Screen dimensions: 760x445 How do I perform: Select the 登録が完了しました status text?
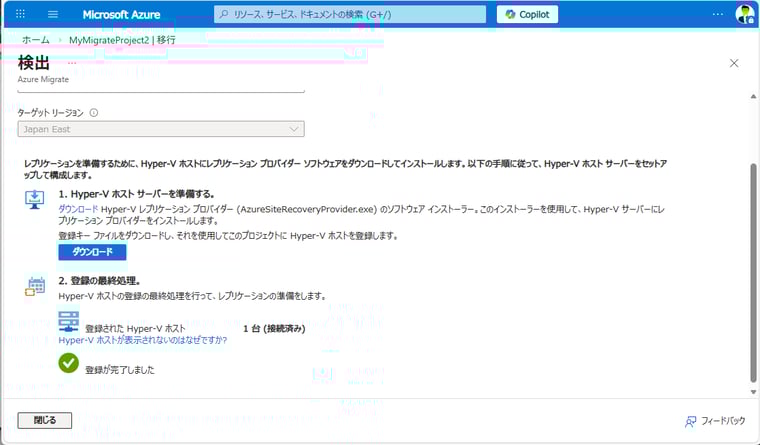(120, 370)
